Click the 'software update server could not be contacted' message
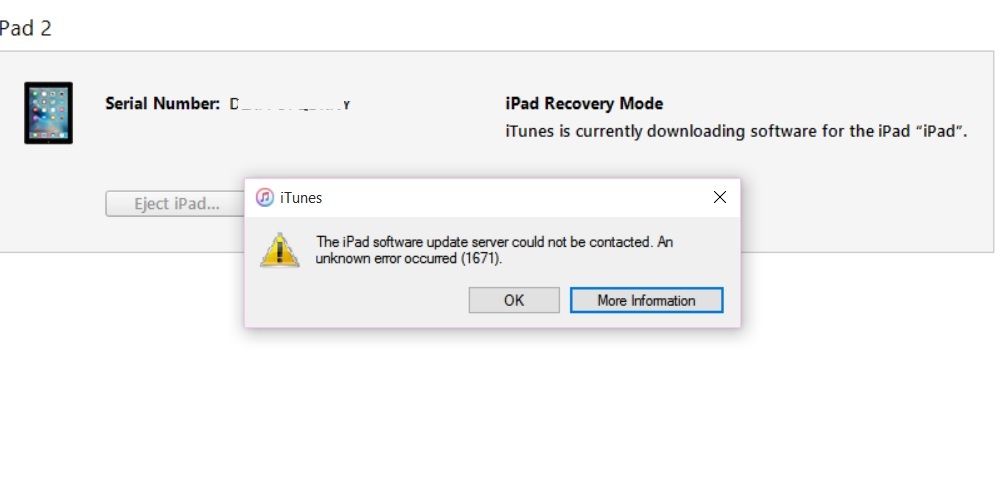 click(x=494, y=242)
